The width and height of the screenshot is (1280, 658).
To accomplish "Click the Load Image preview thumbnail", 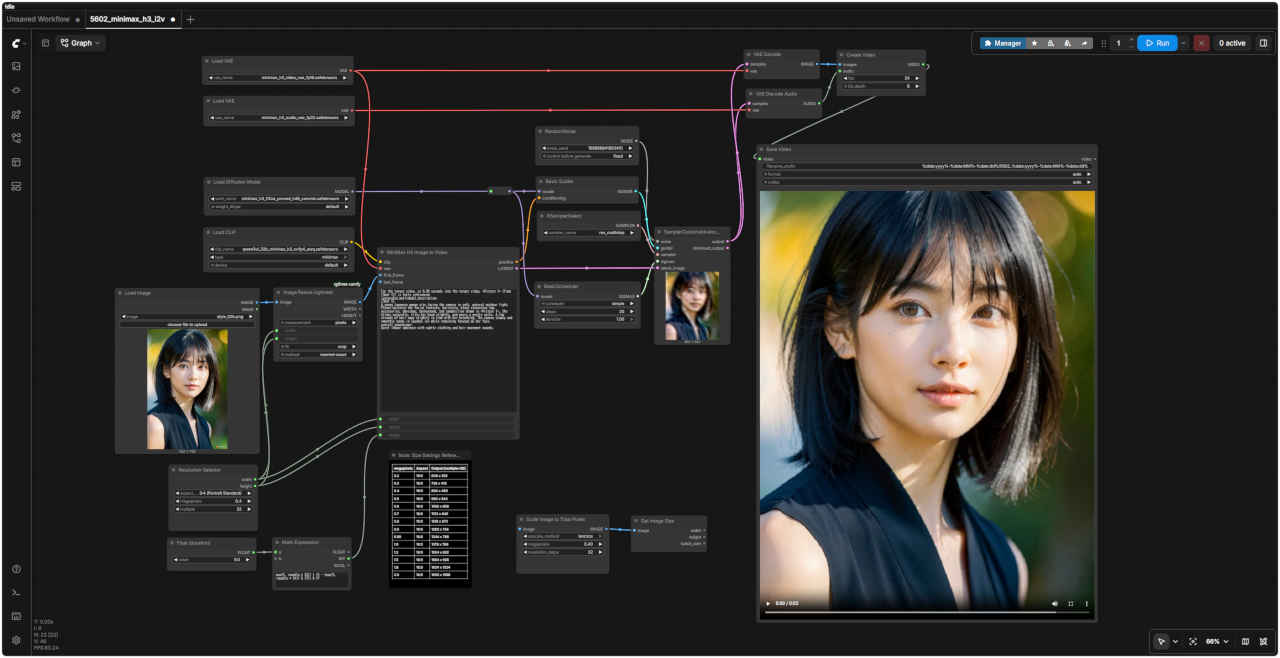I will point(187,389).
